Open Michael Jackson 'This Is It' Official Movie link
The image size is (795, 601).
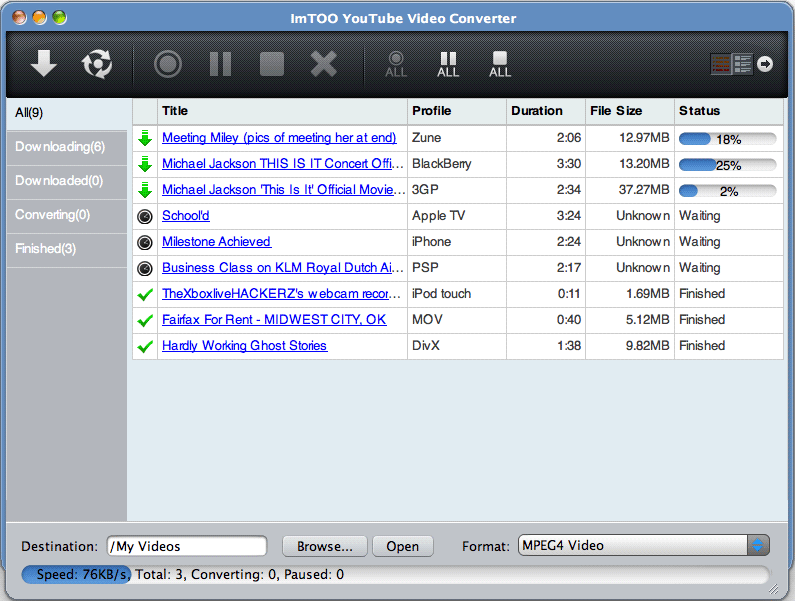283,190
